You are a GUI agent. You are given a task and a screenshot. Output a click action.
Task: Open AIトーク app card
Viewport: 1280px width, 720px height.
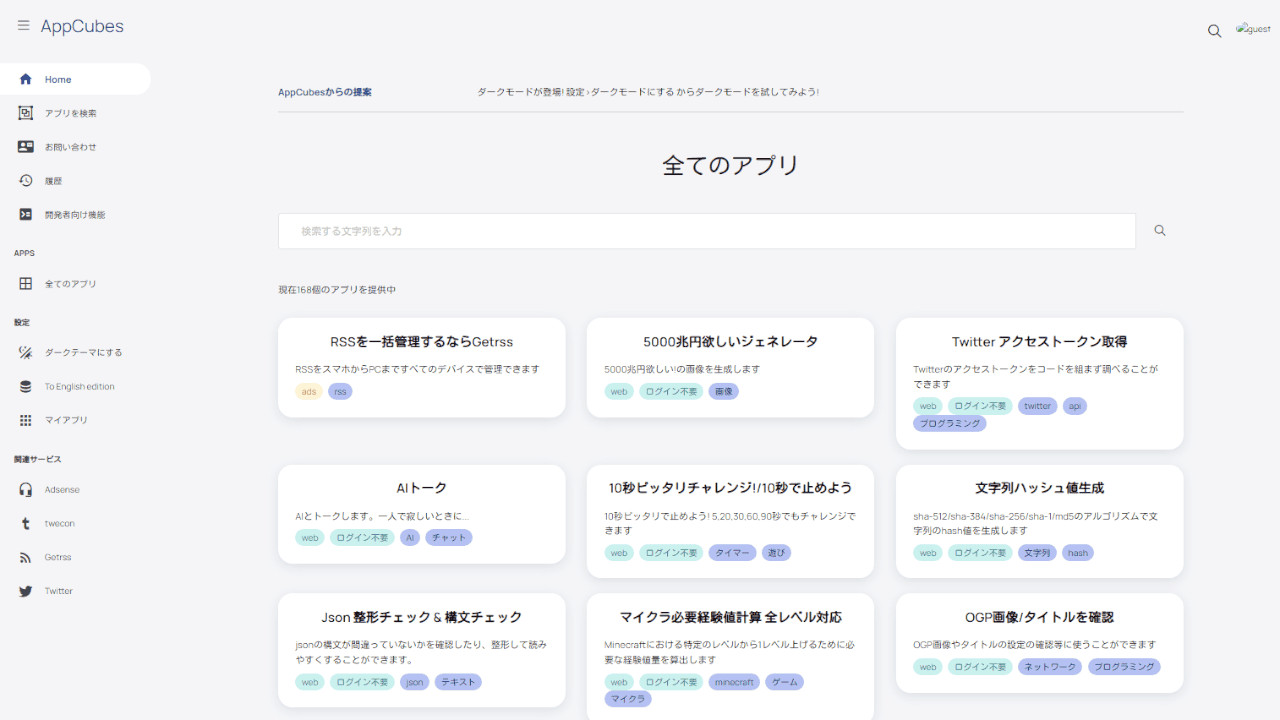click(421, 514)
